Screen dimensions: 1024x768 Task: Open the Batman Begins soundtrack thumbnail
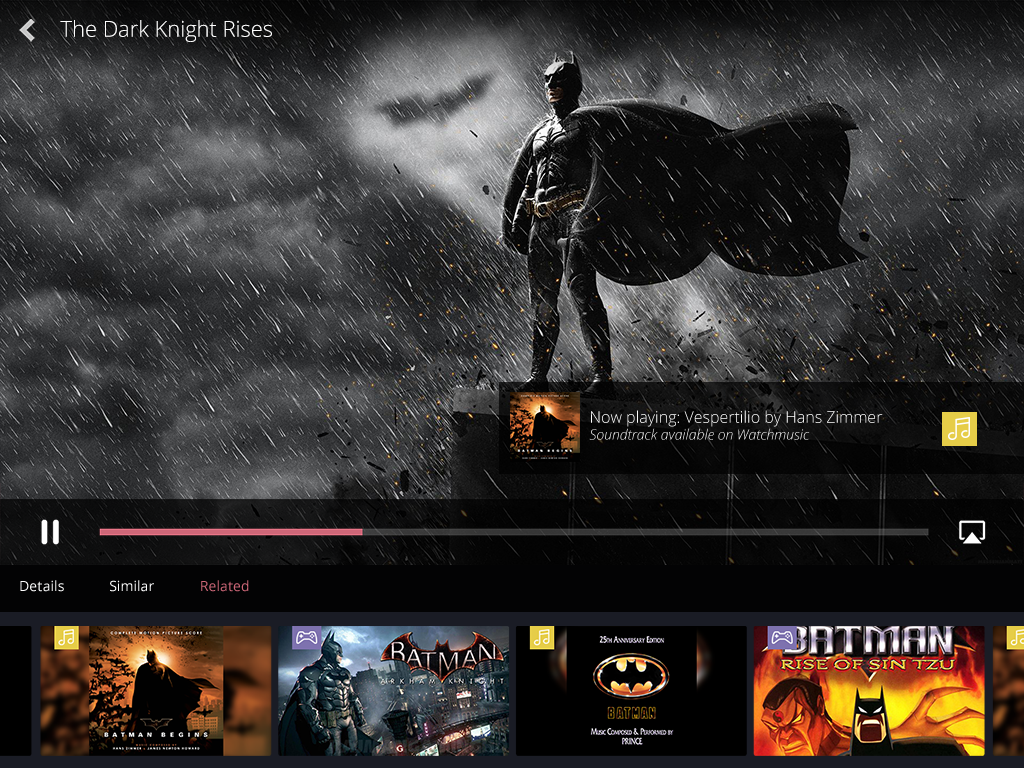pyautogui.click(x=156, y=691)
